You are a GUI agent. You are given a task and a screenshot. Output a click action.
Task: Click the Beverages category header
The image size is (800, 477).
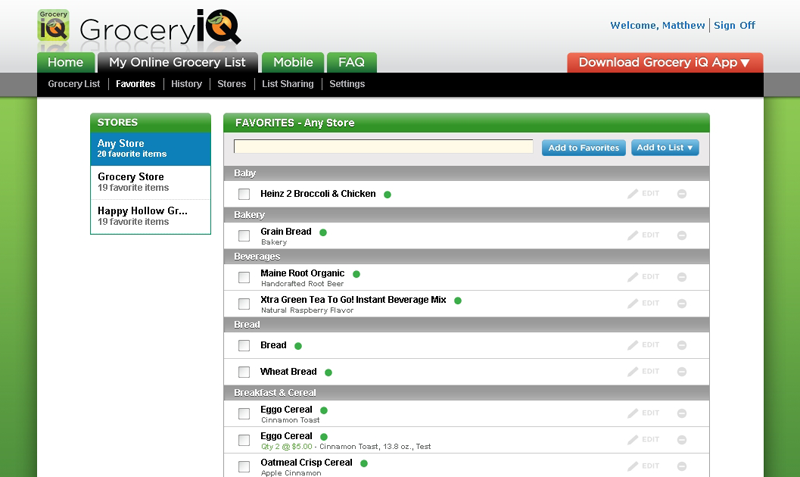pos(466,257)
